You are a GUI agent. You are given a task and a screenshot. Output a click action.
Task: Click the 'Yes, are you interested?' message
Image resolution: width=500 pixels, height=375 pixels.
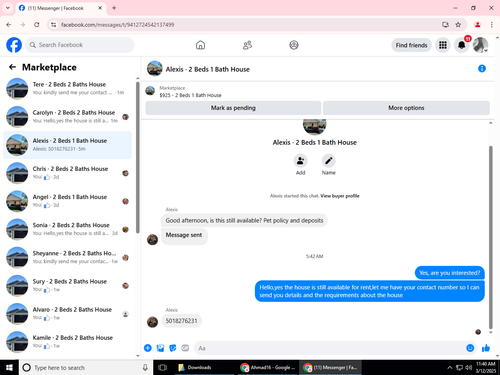coord(450,273)
